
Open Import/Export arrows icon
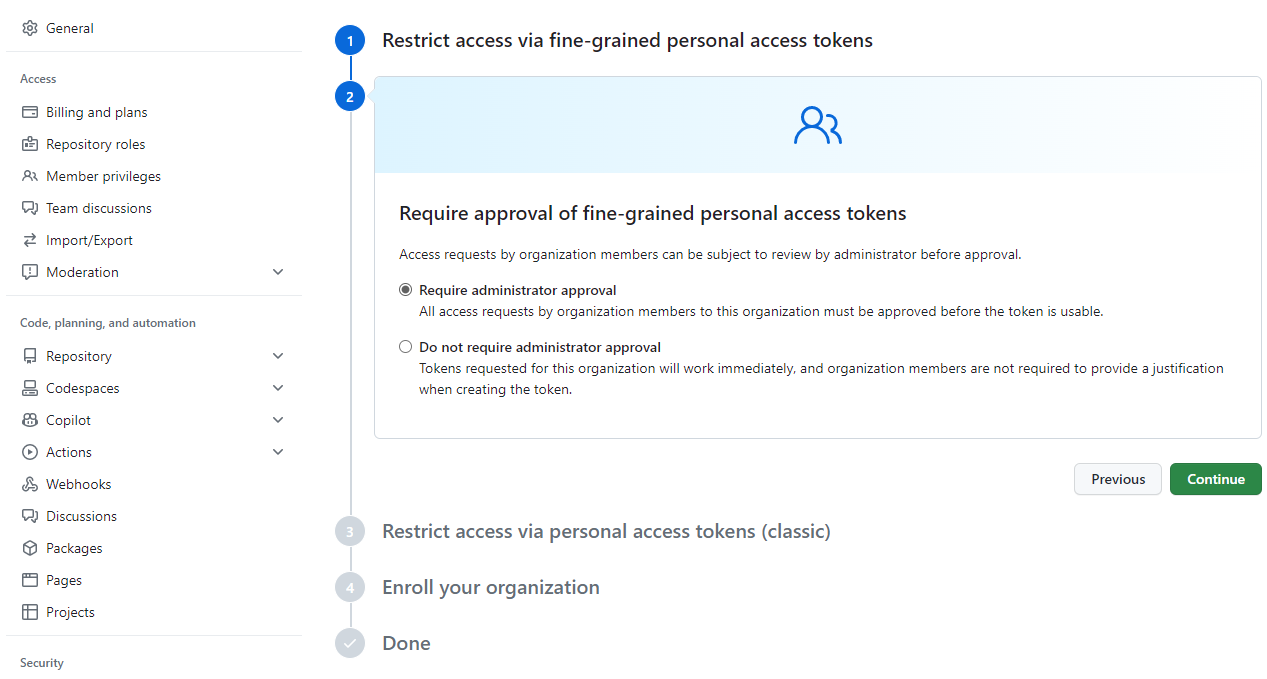click(30, 240)
